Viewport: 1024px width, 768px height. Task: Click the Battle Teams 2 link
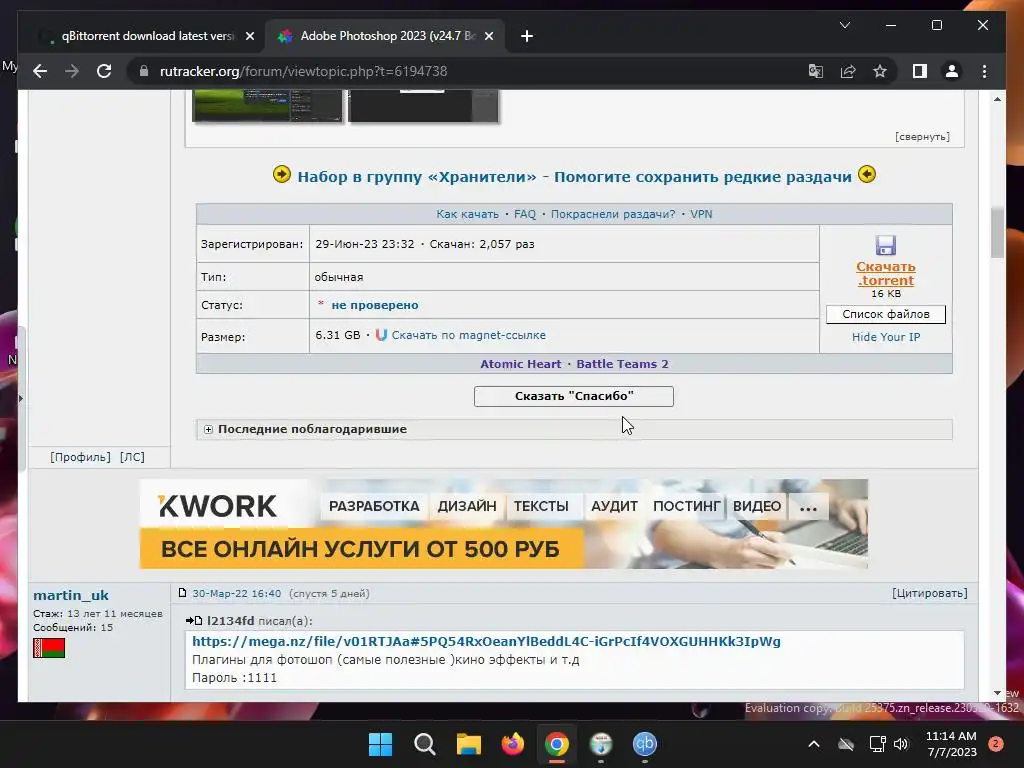622,364
